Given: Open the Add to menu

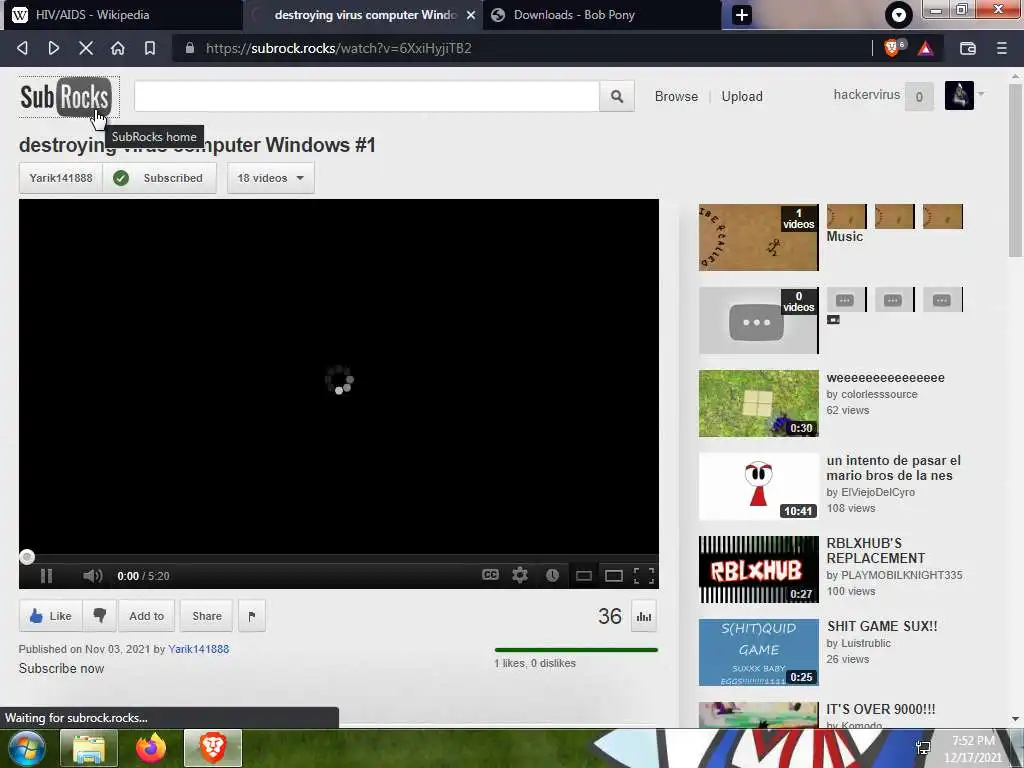Looking at the screenshot, I should tap(146, 616).
